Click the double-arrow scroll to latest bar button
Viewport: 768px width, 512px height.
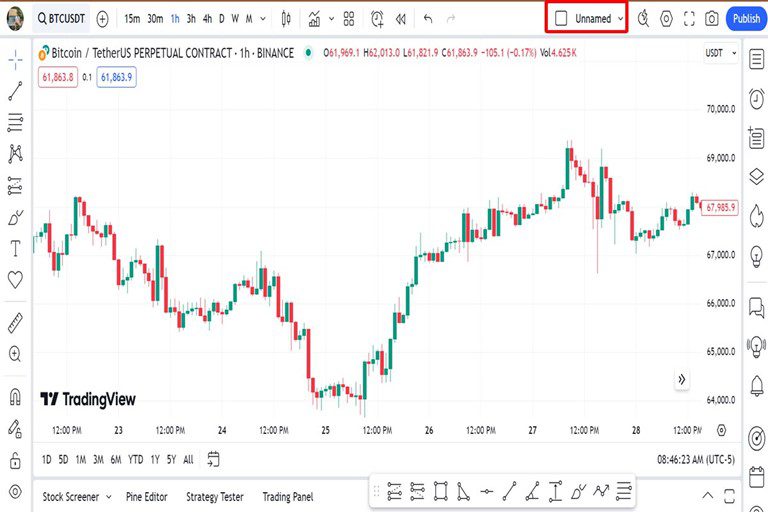(681, 380)
